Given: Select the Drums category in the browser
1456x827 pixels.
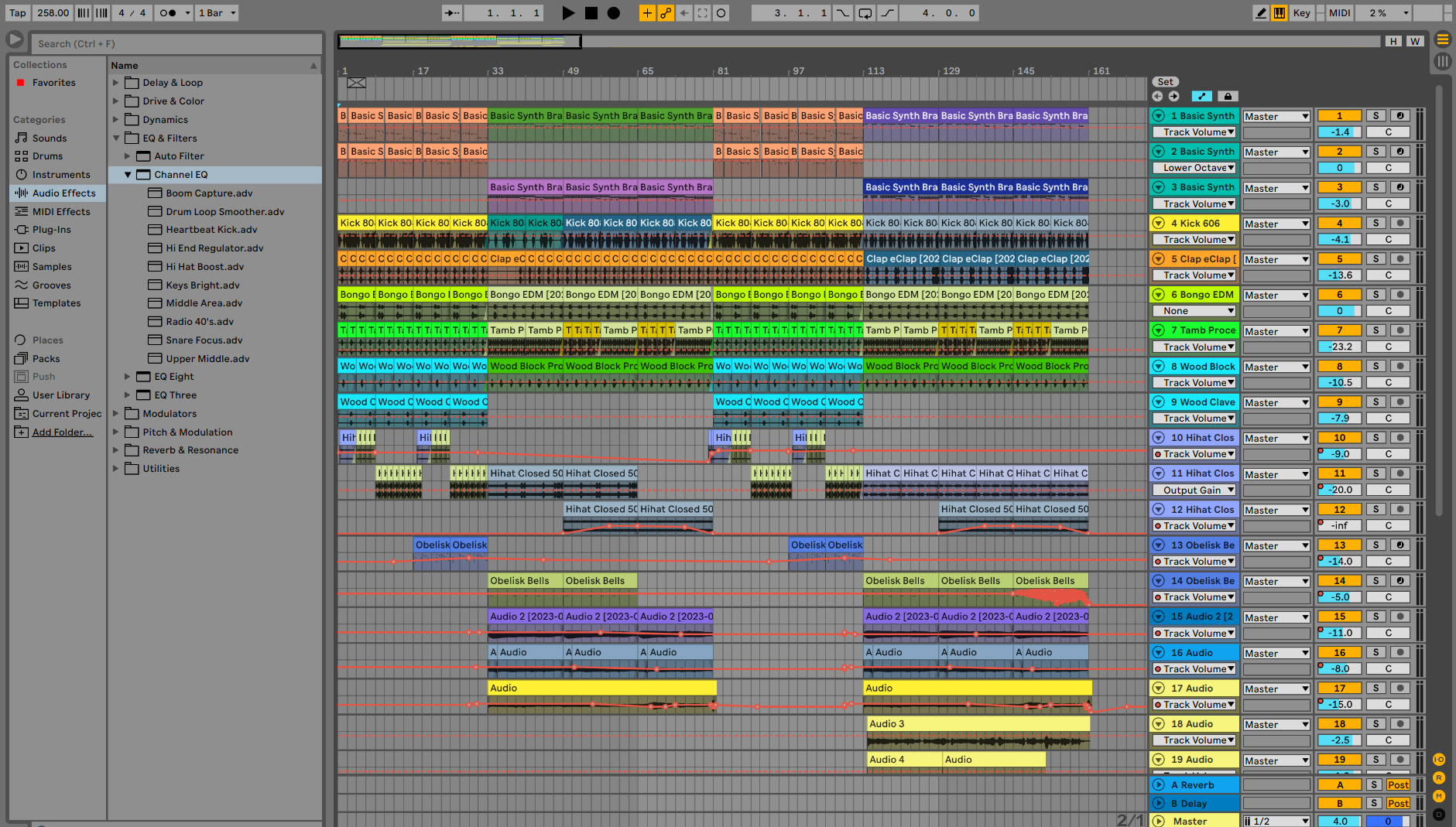Looking at the screenshot, I should pos(47,156).
